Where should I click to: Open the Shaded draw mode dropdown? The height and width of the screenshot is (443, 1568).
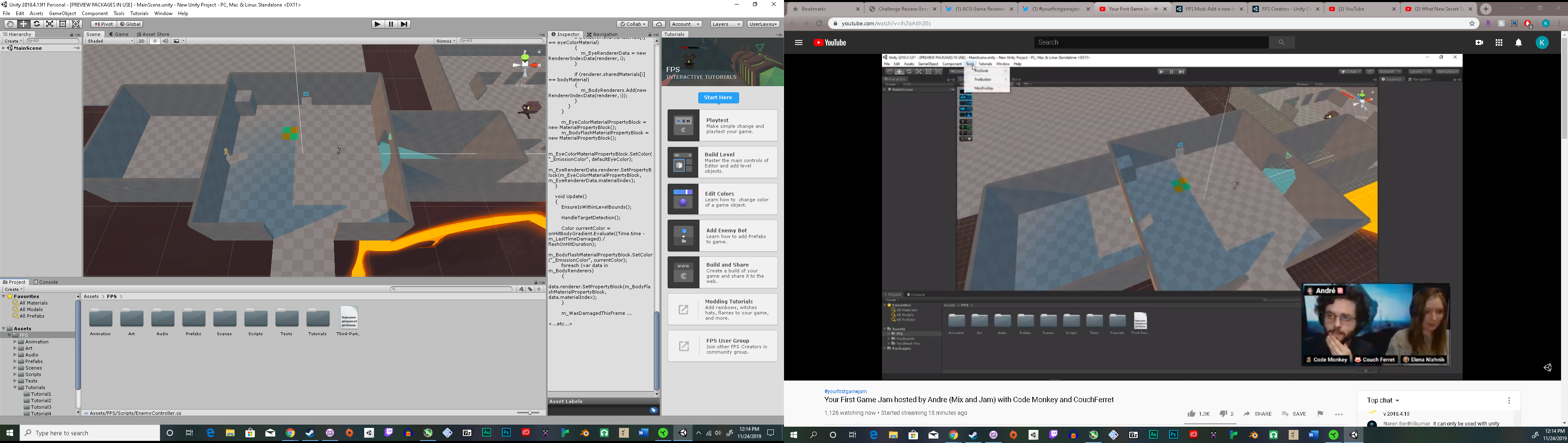point(109,41)
